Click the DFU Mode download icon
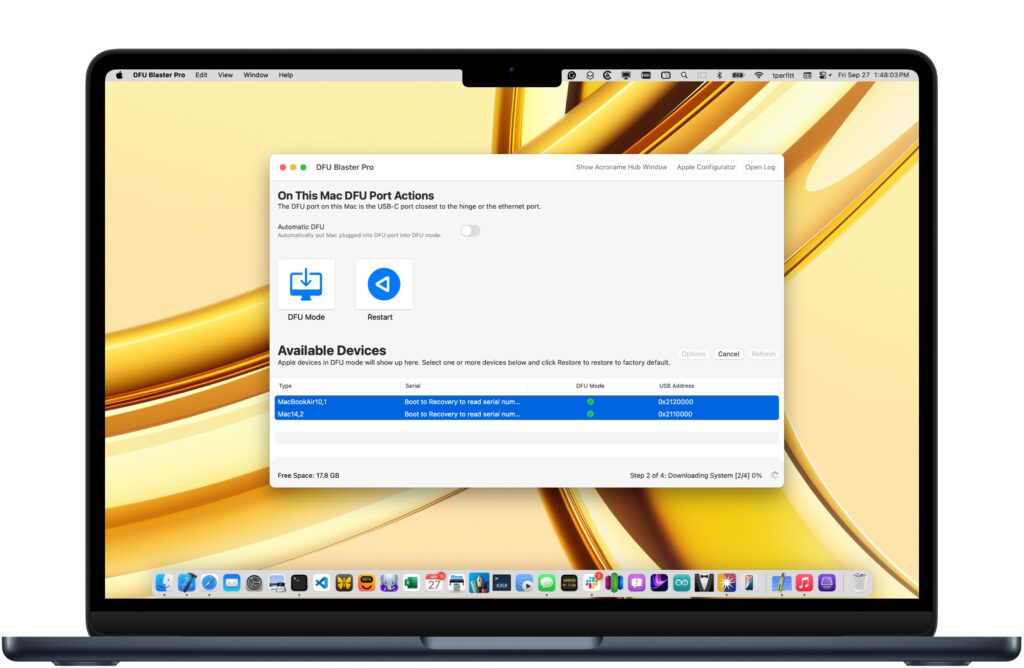1024x668 pixels. click(306, 284)
